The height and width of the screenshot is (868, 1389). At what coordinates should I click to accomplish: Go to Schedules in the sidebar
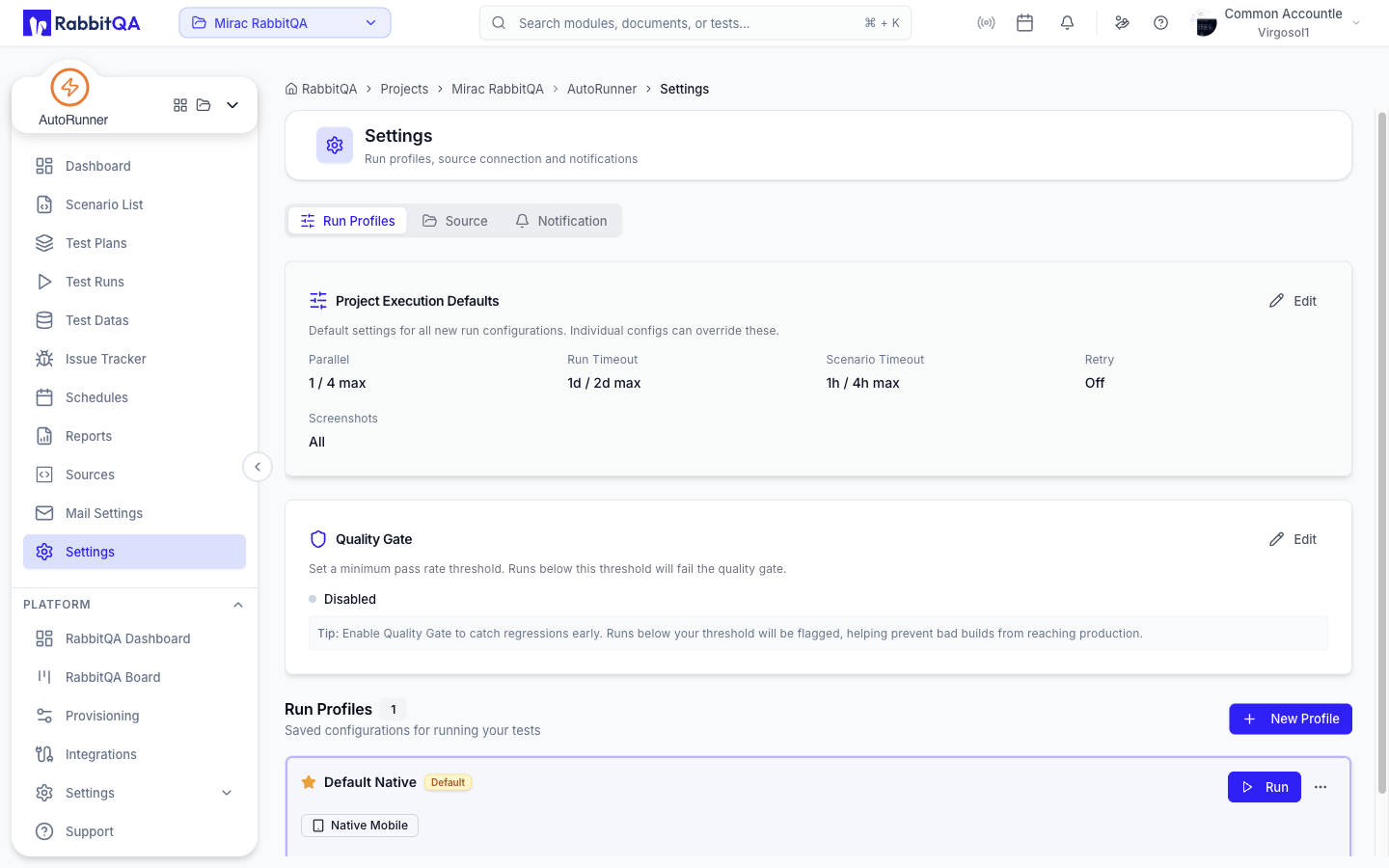click(x=134, y=397)
